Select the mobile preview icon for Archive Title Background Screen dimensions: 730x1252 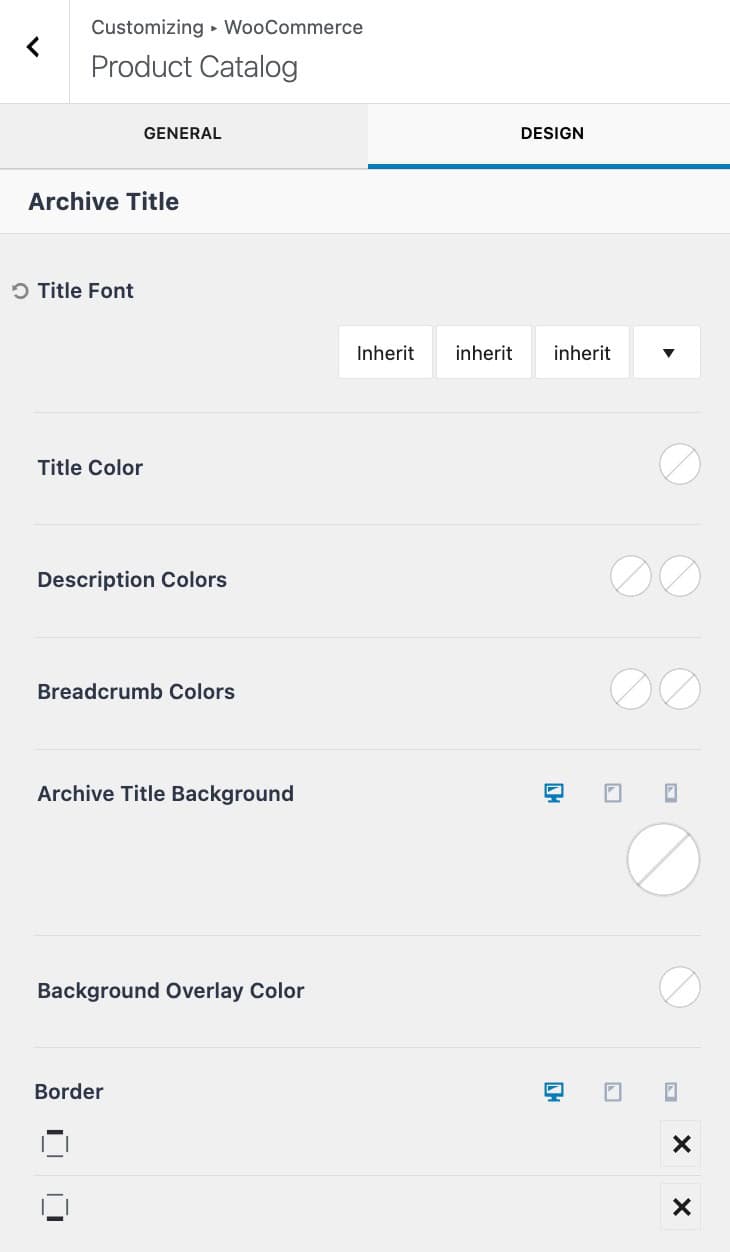(671, 792)
